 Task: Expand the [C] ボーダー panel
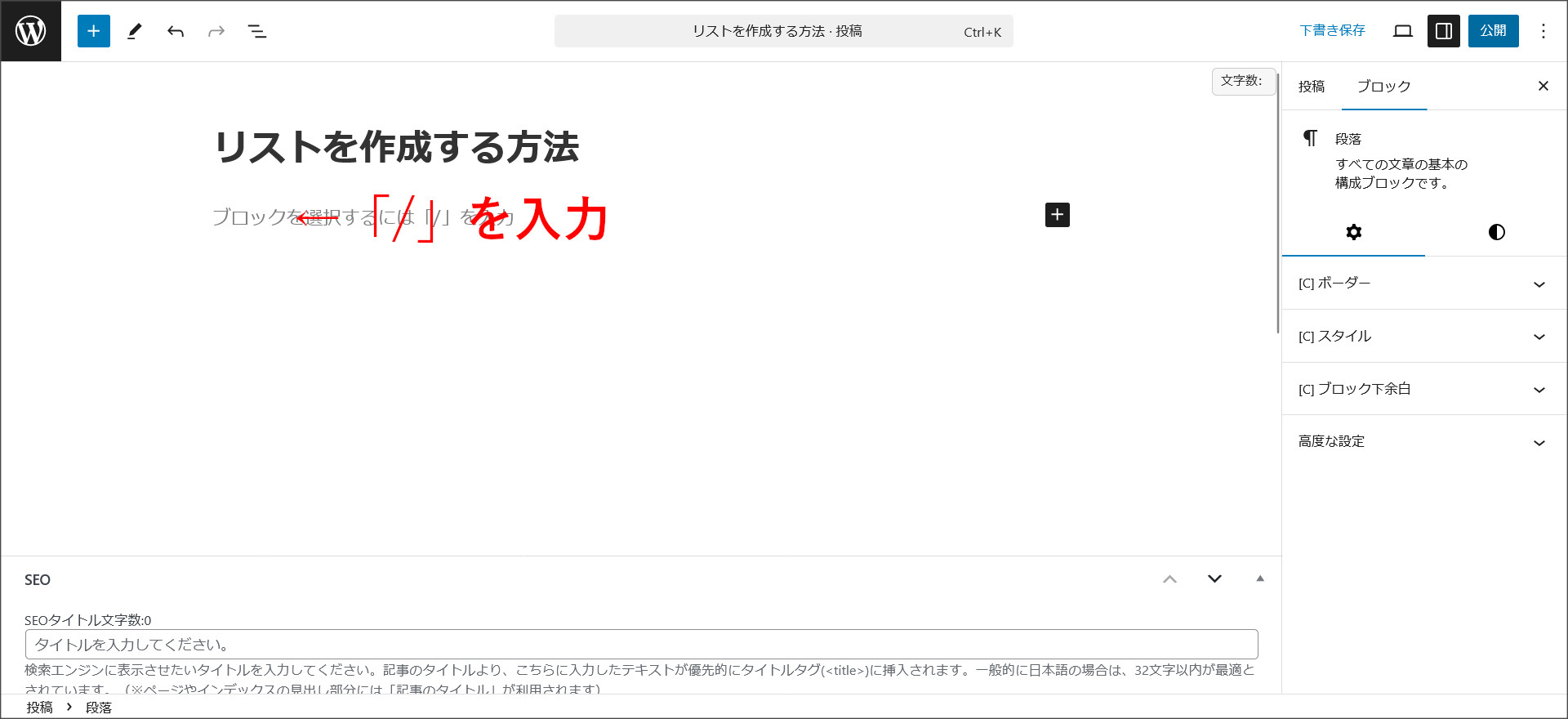click(1424, 284)
